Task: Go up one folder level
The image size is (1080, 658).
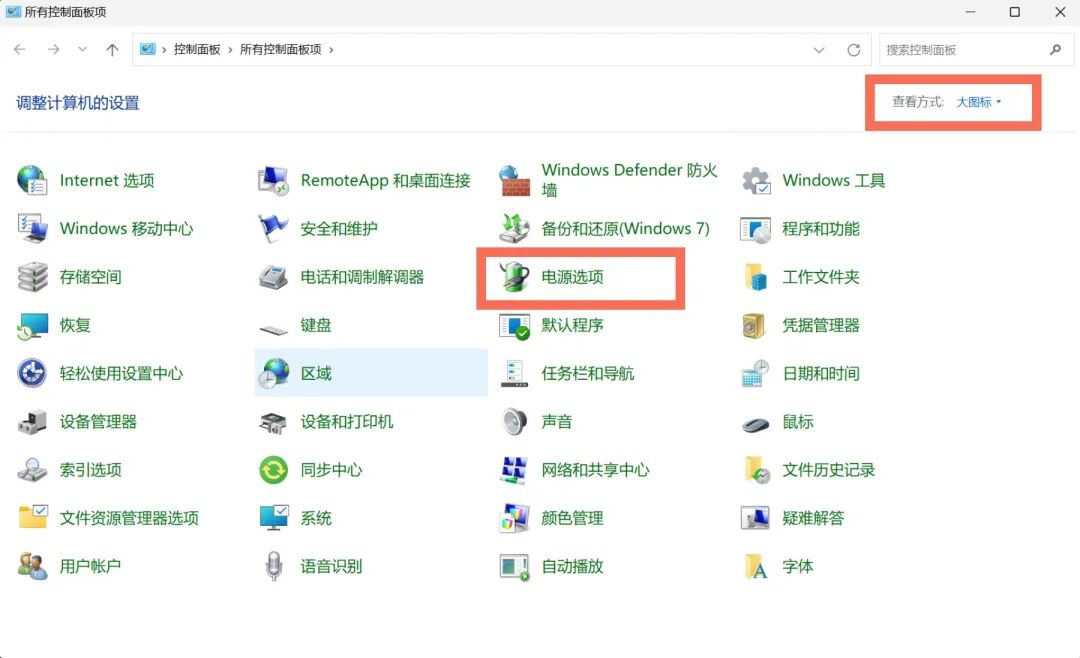Action: [112, 50]
